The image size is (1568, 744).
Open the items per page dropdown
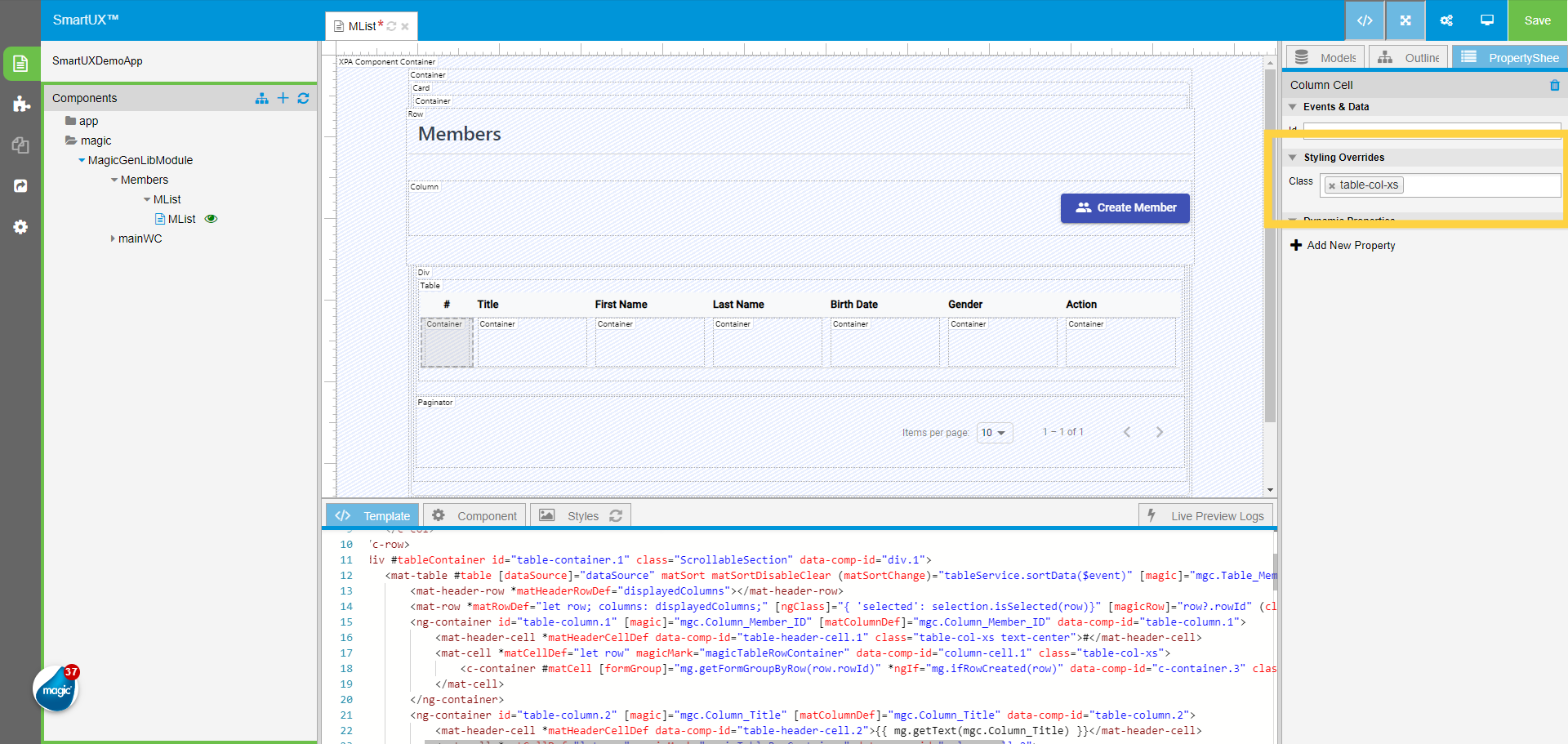click(994, 433)
